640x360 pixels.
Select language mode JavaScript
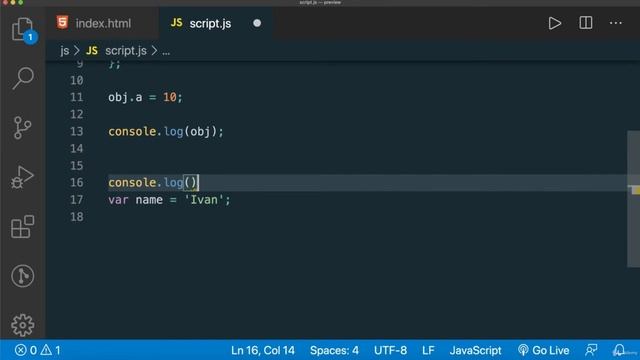coord(475,350)
